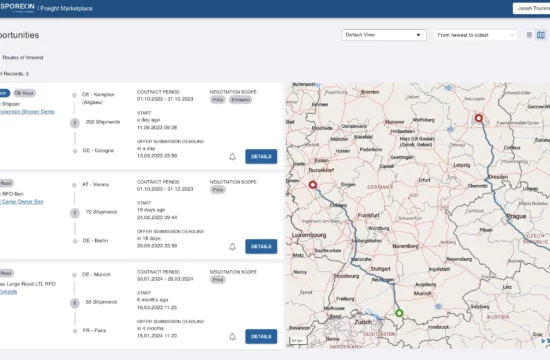Switch to map view icon
The height and width of the screenshot is (360, 550).
pyautogui.click(x=541, y=35)
